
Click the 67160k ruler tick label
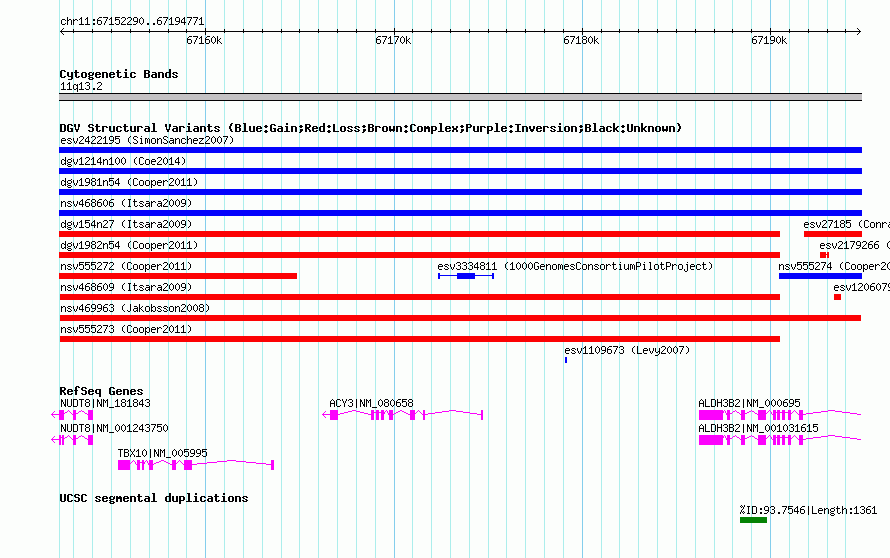tap(204, 40)
